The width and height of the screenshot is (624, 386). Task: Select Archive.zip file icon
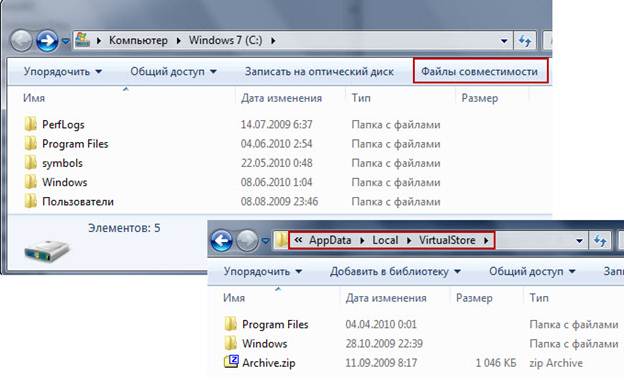tap(231, 362)
